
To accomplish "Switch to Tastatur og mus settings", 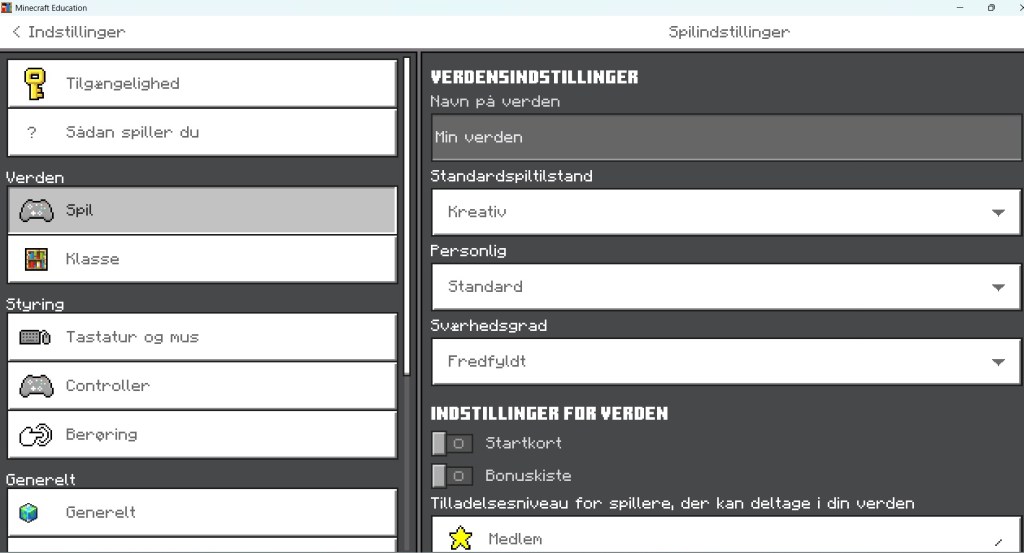I will pos(202,338).
